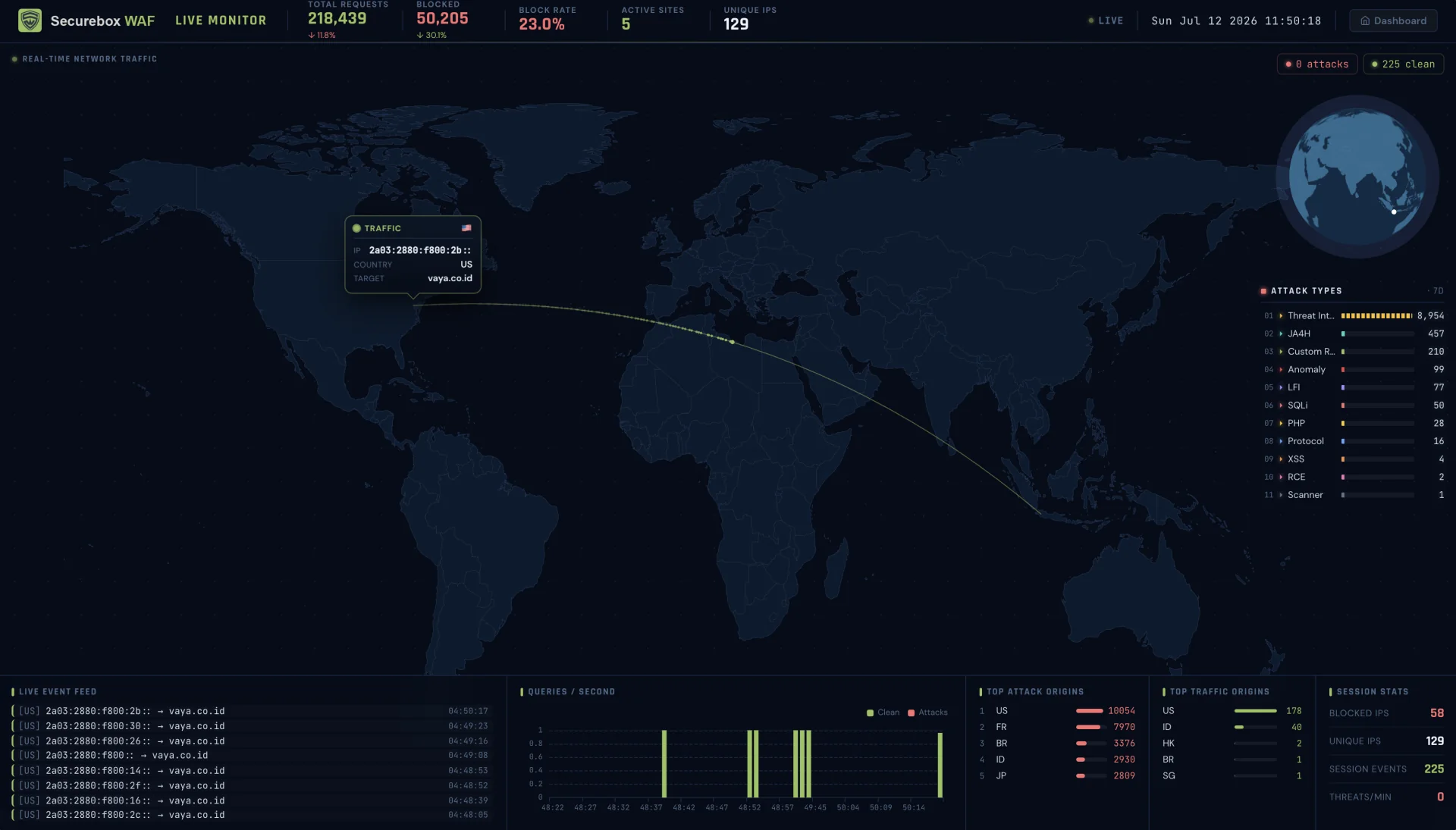Click the 0 attacks filter badge
Screen dimensions: 1456x830
click(x=1317, y=64)
